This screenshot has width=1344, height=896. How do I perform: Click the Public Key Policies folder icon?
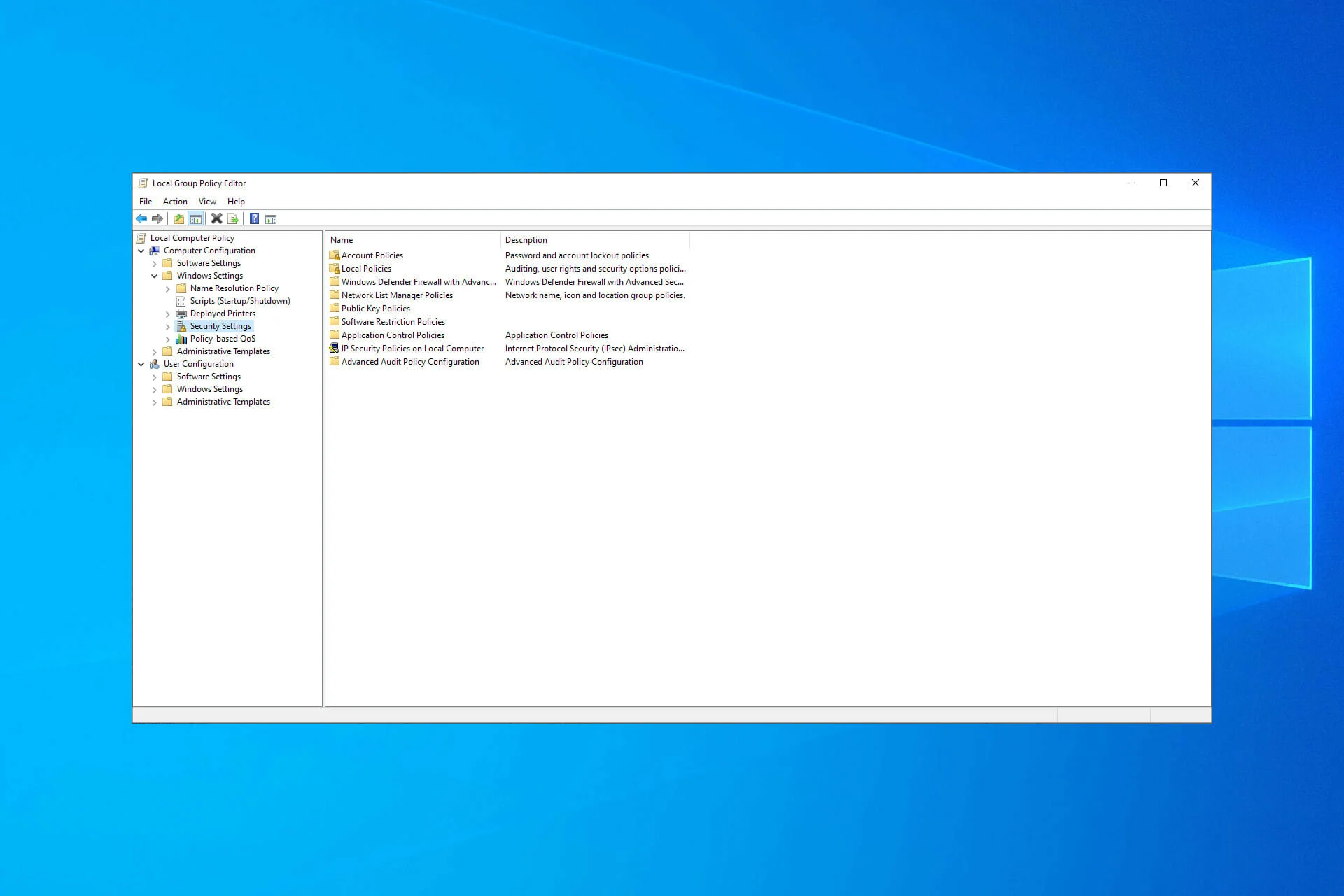(x=335, y=308)
